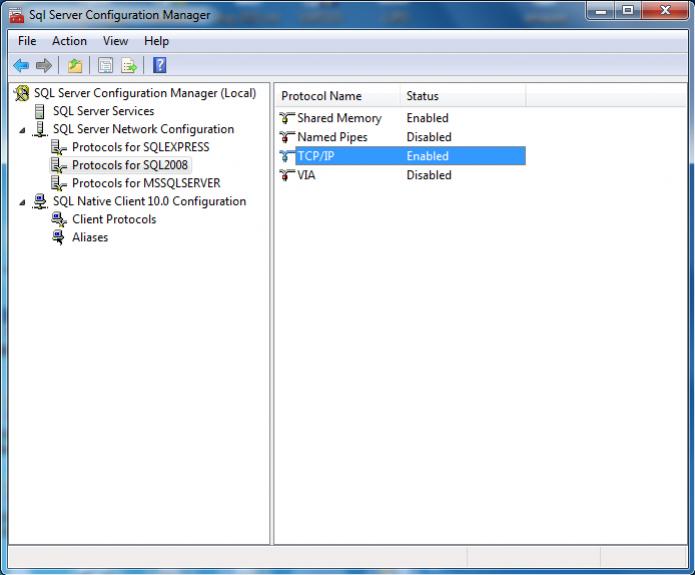Image resolution: width=695 pixels, height=575 pixels.
Task: Click the SQL Server Configuration Manager root icon
Action: click(22, 93)
